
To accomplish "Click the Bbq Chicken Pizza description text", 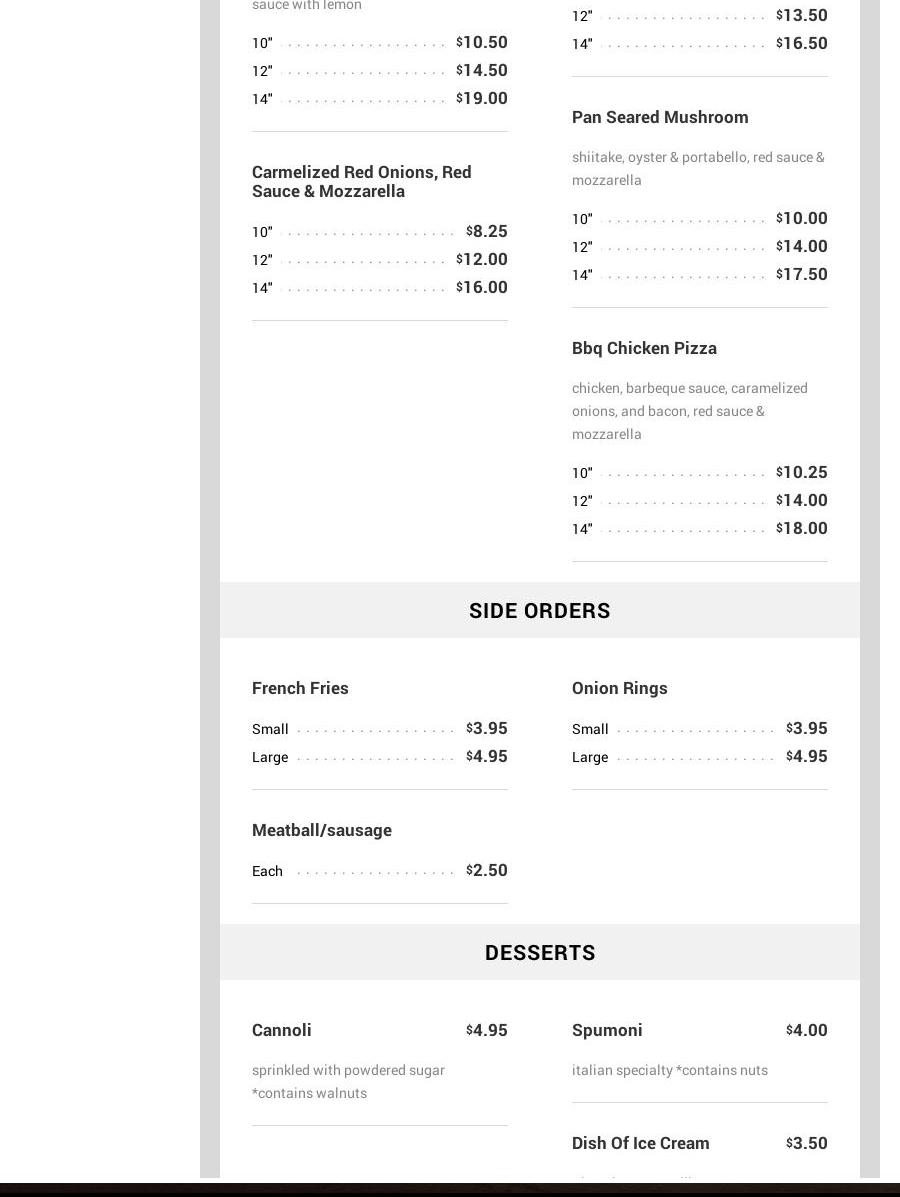I will pyautogui.click(x=689, y=411).
